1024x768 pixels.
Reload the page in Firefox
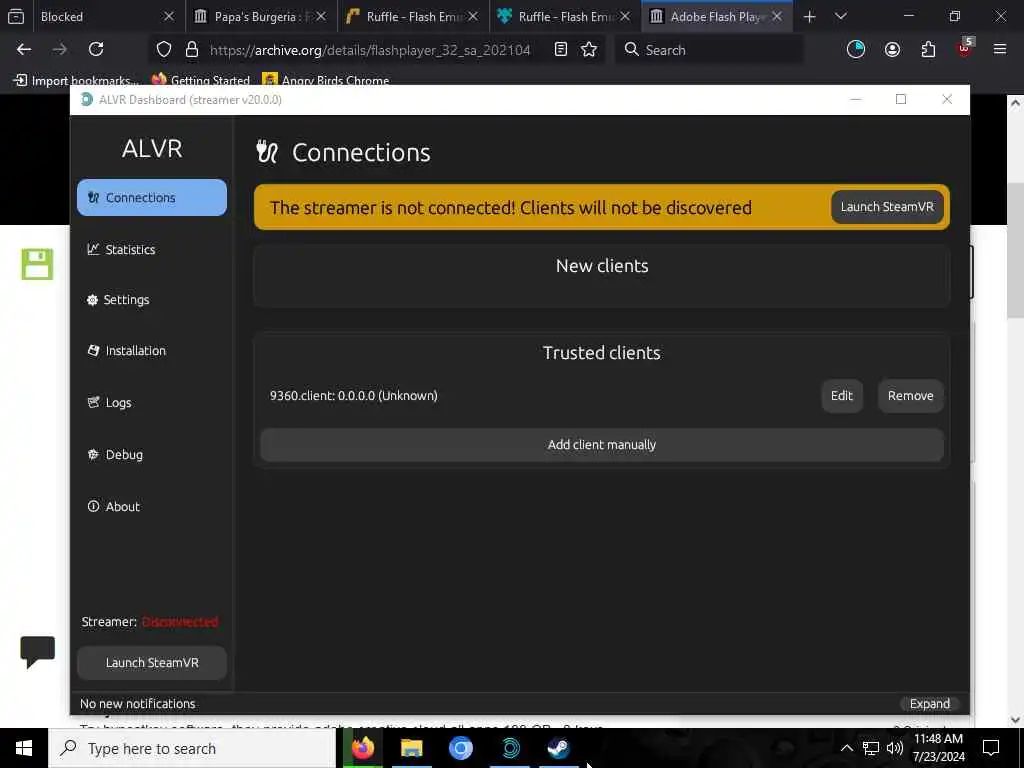tap(96, 50)
